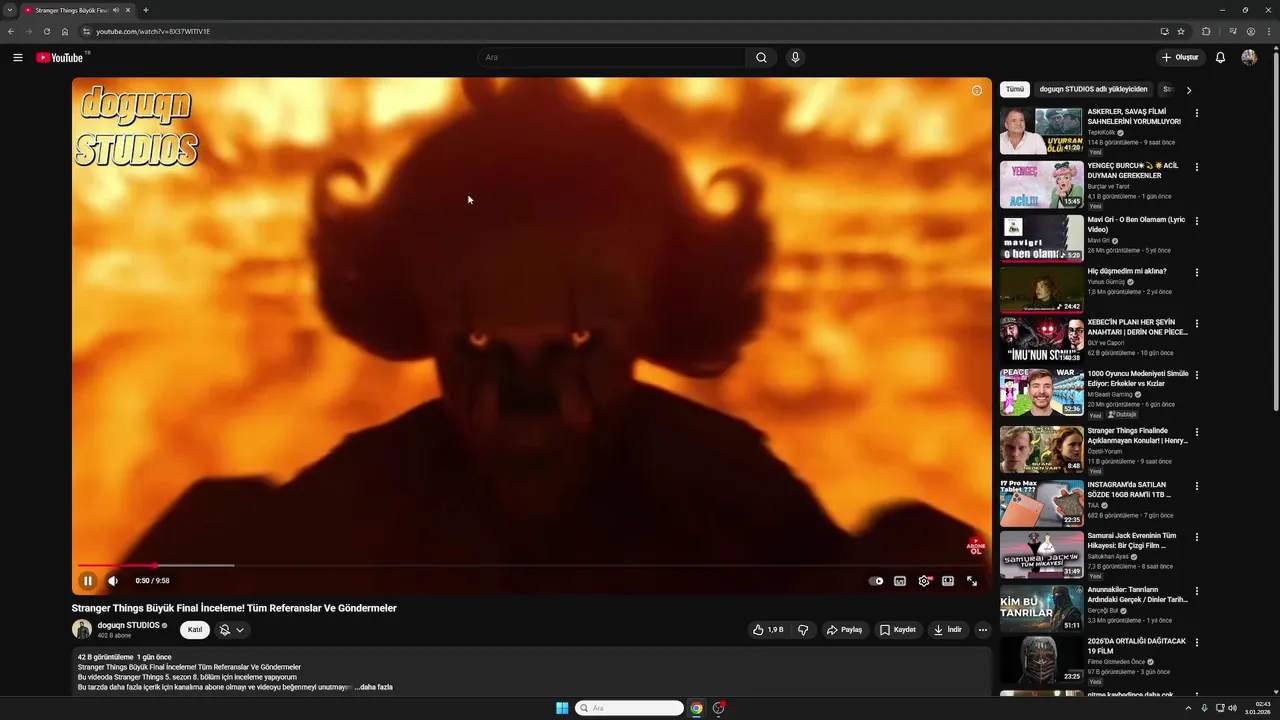Open options for Hiç düşmedim mi aklına
This screenshot has height=720, width=1280.
(x=1196, y=272)
